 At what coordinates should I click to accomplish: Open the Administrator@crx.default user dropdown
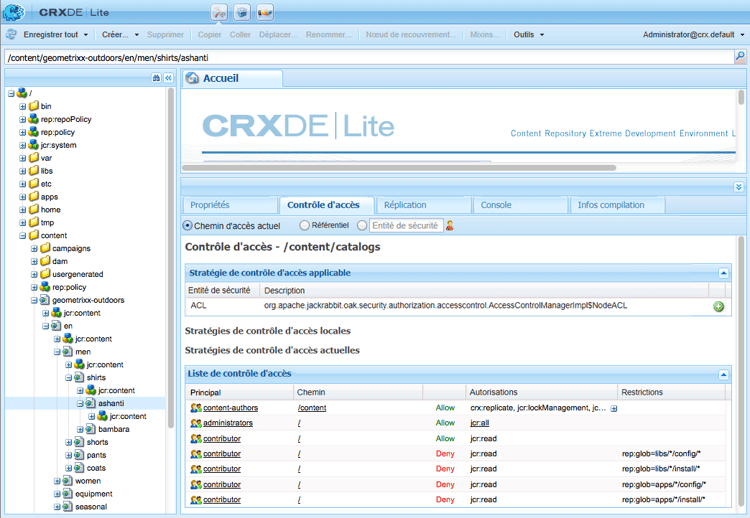pyautogui.click(x=694, y=34)
